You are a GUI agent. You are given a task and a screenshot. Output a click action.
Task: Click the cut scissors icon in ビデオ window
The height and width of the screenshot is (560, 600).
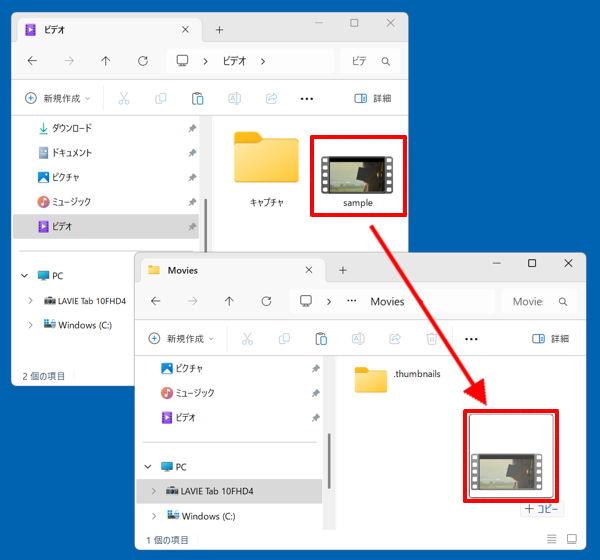coord(124,99)
